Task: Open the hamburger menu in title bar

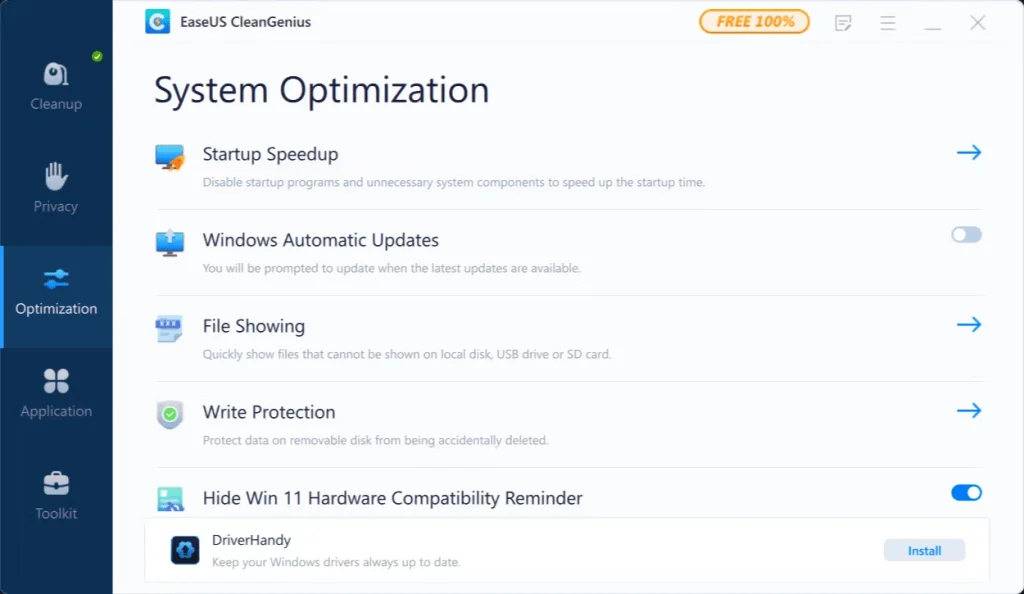Action: [887, 22]
